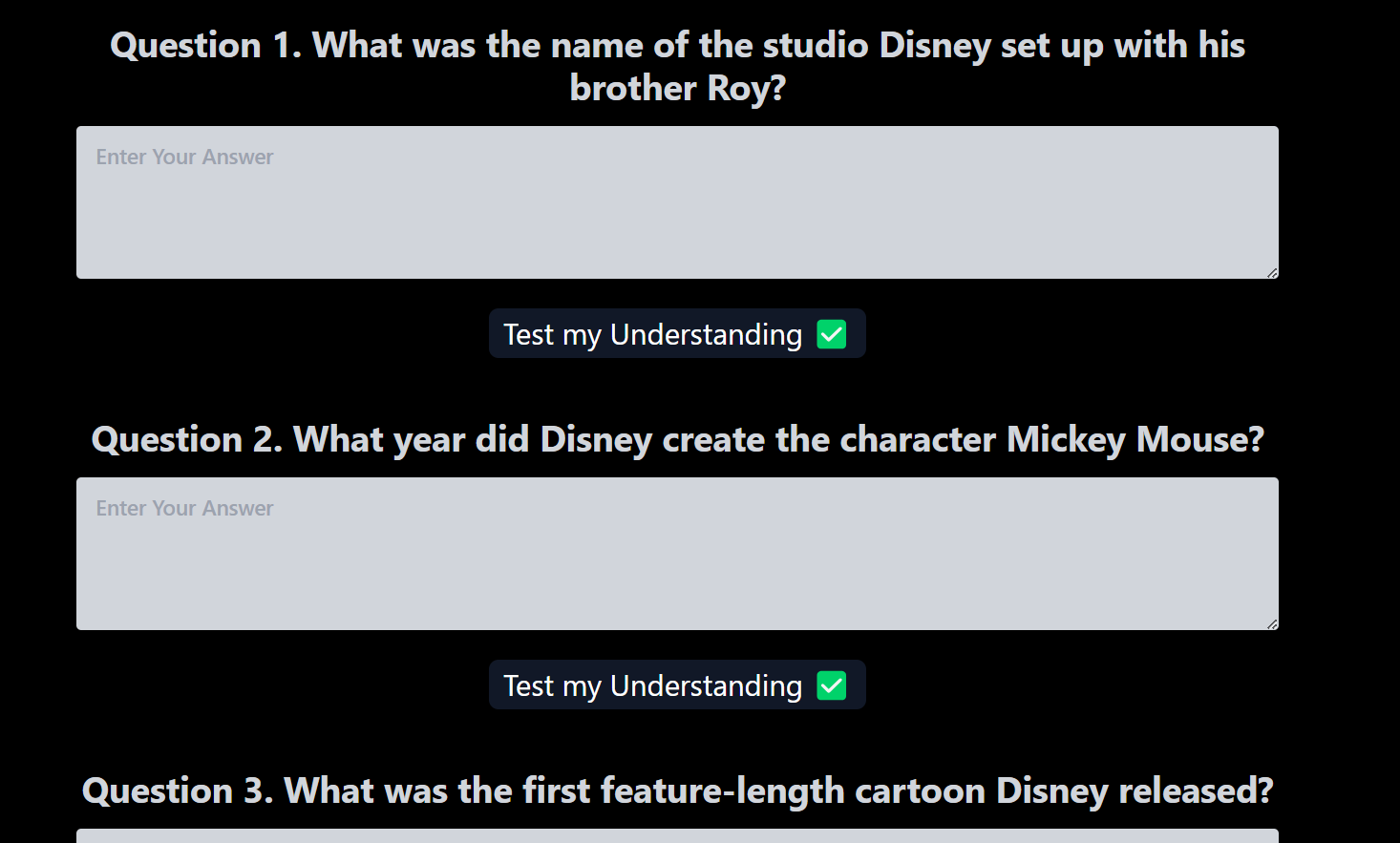1400x843 pixels.
Task: Select the Question 1 heading about Disney's studio
Action: [677, 66]
